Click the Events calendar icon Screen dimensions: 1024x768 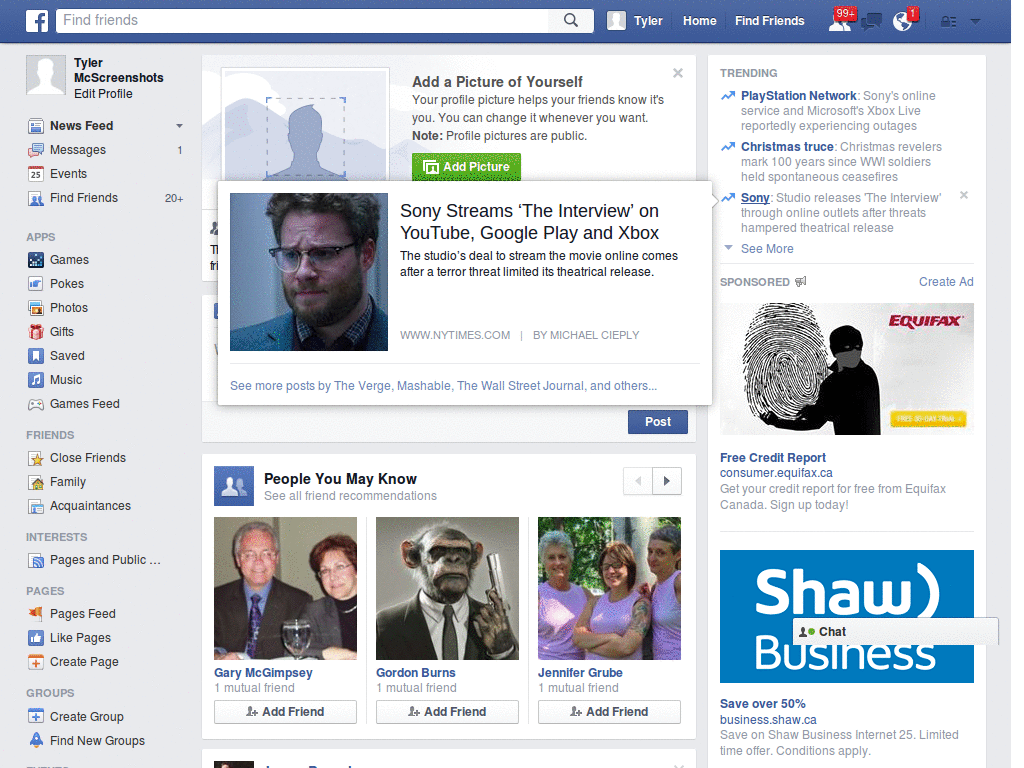pos(35,174)
